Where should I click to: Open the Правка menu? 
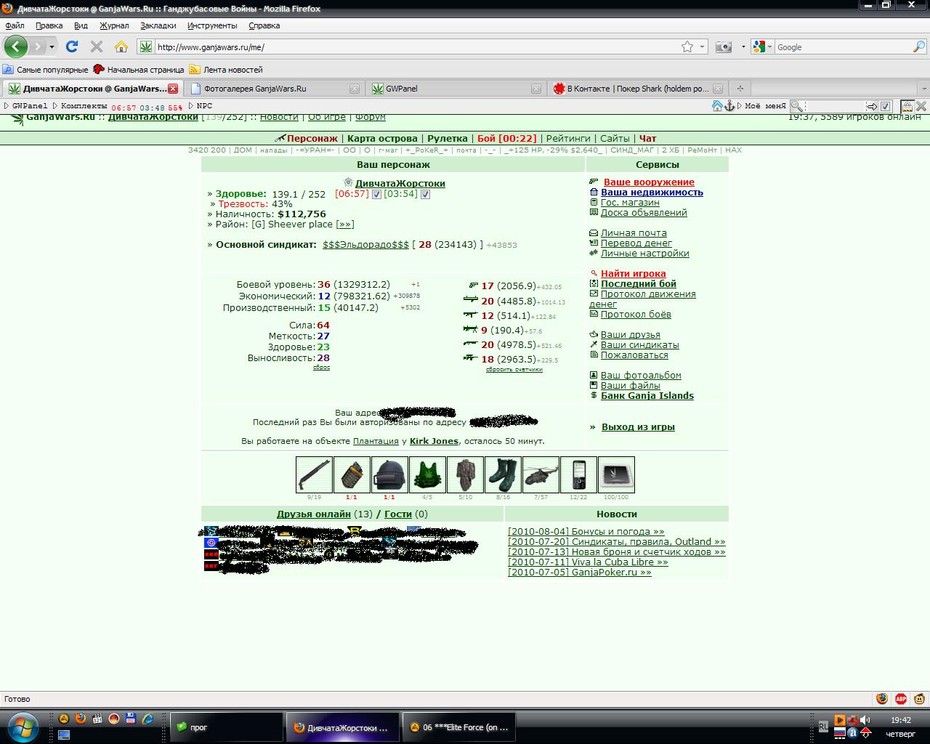click(x=49, y=26)
